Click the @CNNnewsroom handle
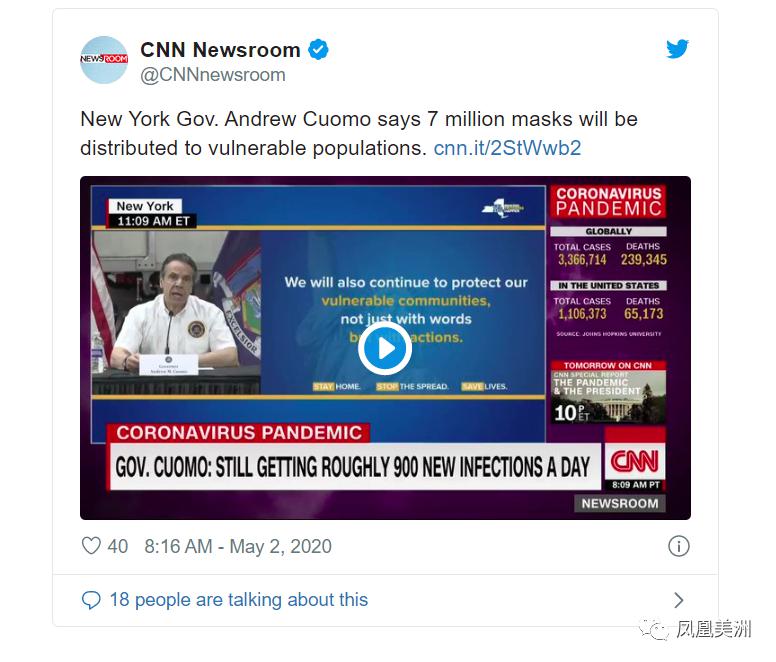 coord(213,75)
